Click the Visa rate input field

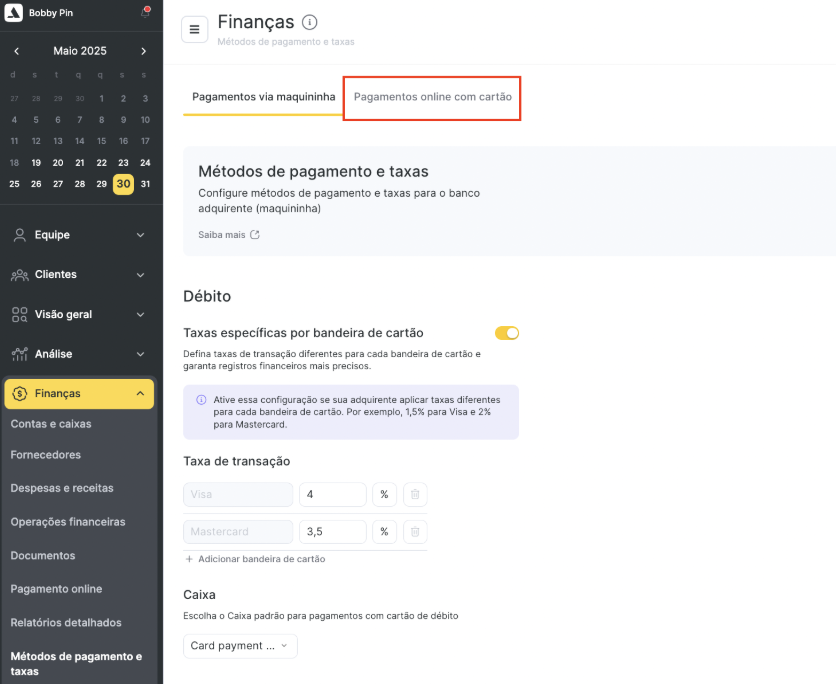coord(333,494)
